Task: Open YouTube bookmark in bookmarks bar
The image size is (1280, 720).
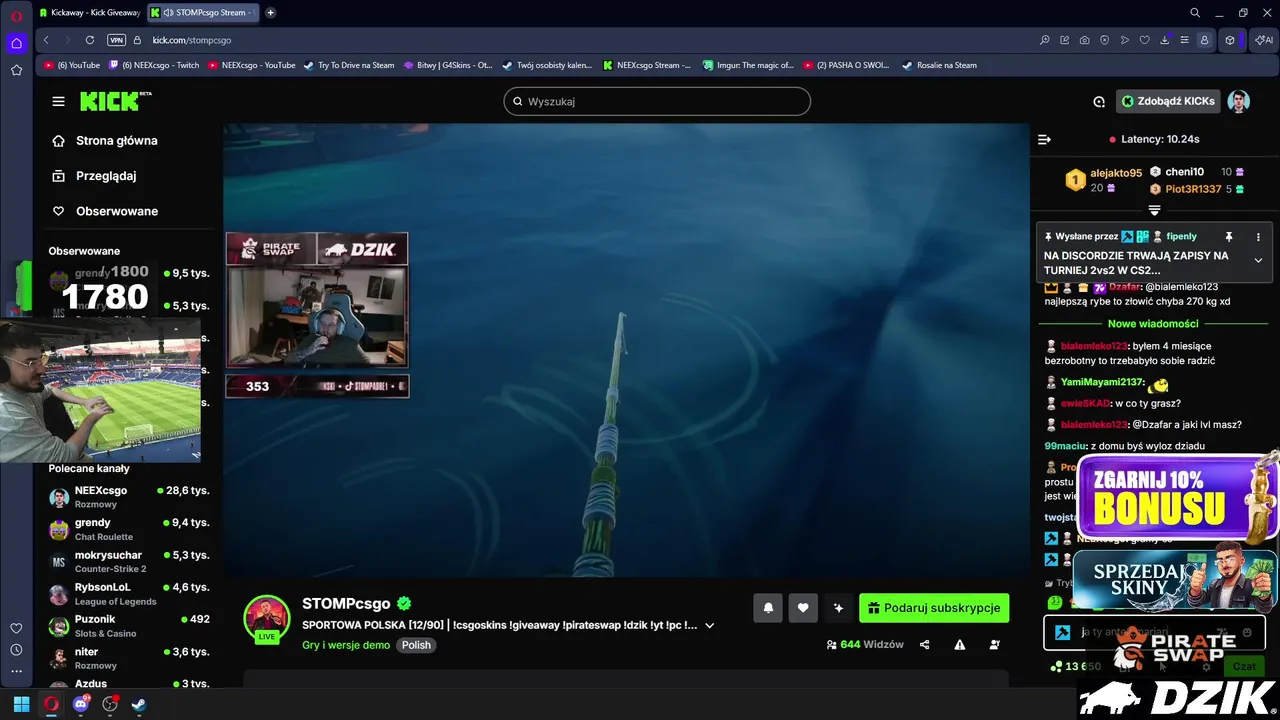Action: [72, 65]
